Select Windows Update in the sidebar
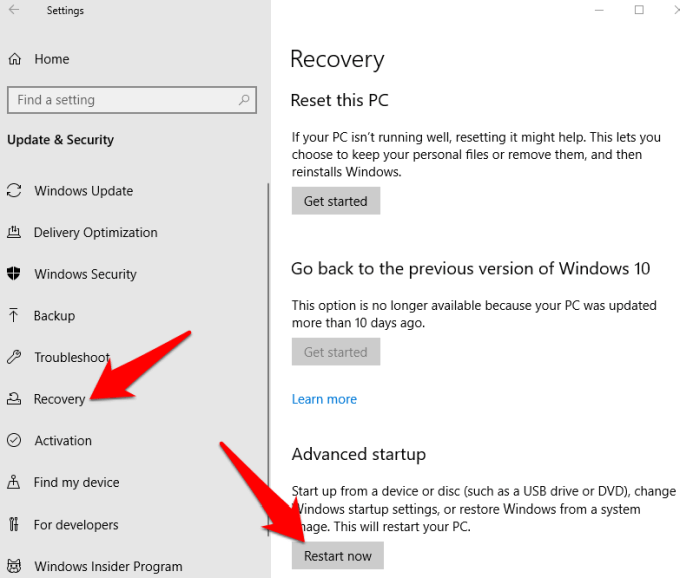680x578 pixels. 83,191
